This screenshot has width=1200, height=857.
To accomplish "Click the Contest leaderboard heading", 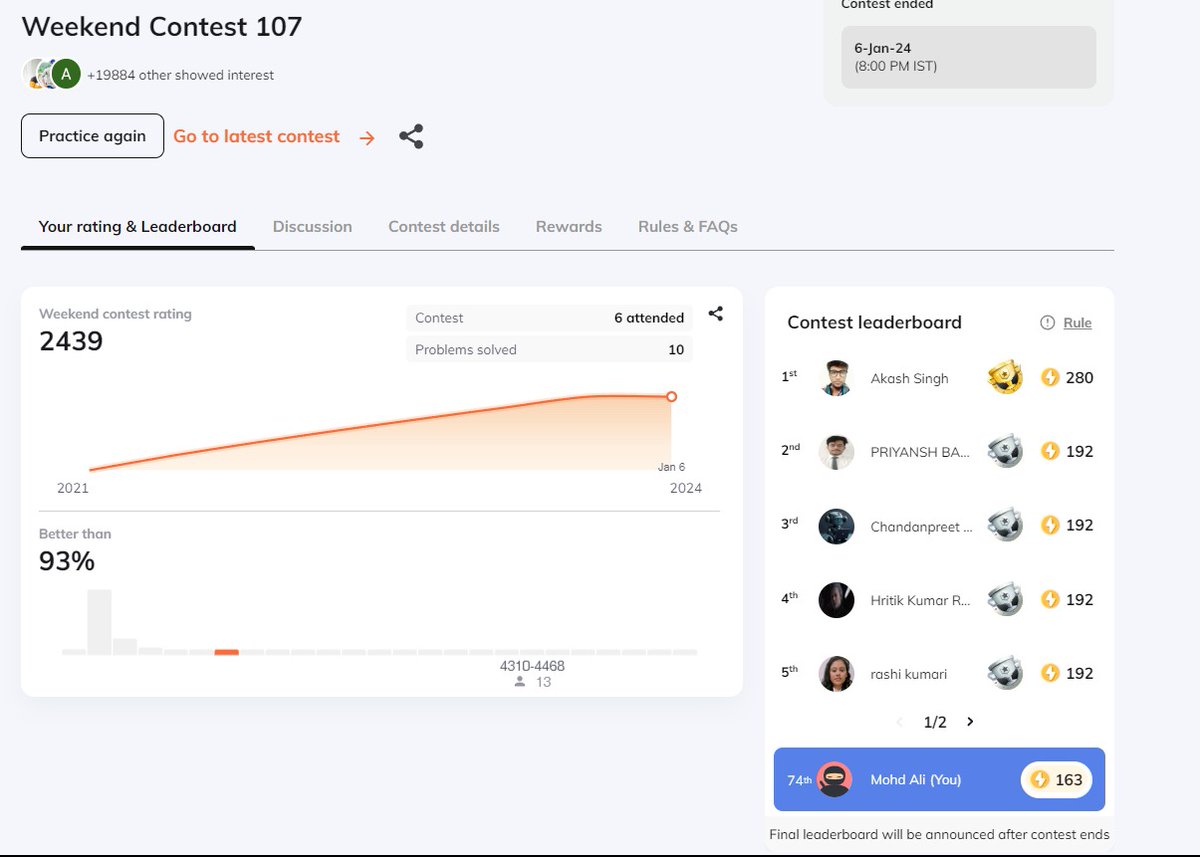I will pos(874,322).
